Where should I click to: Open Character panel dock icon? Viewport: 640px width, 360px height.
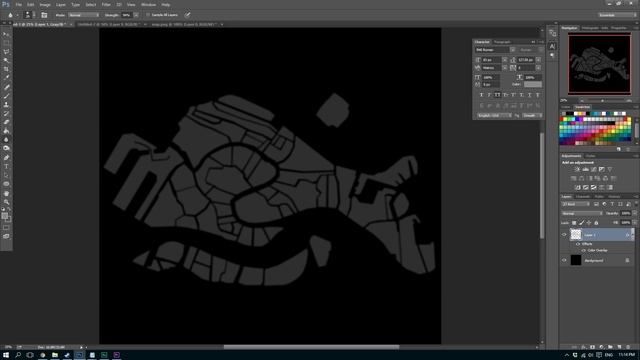coord(552,46)
